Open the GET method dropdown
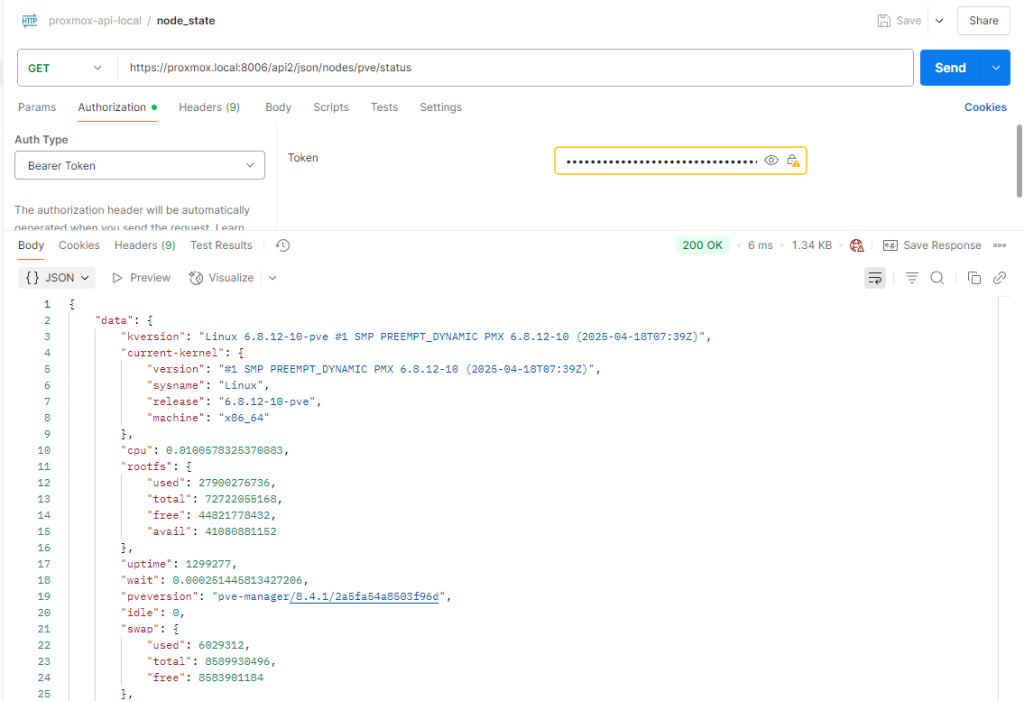The image size is (1024, 701). 65,68
